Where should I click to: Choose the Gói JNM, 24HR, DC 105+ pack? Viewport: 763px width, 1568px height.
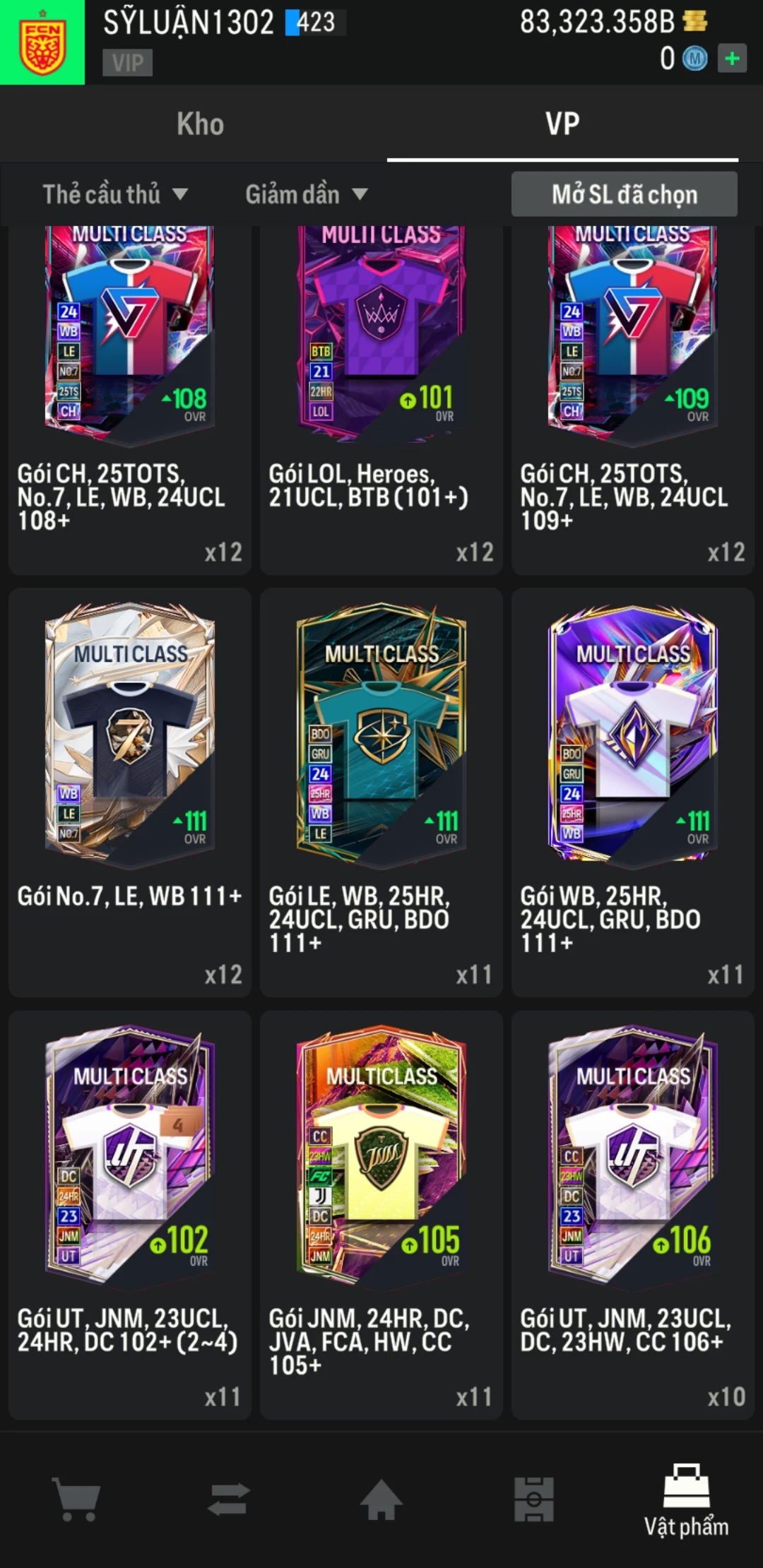coord(381,1215)
